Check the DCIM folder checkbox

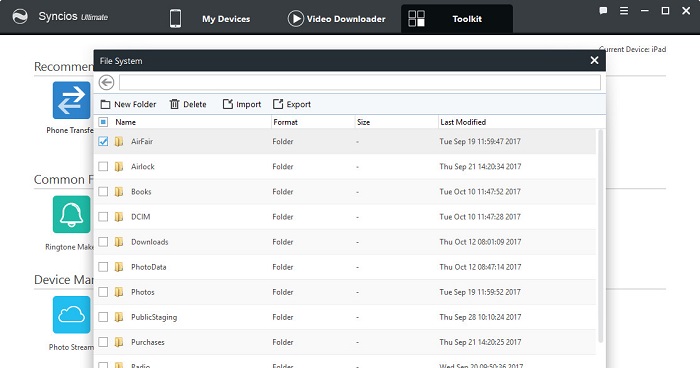pos(103,217)
